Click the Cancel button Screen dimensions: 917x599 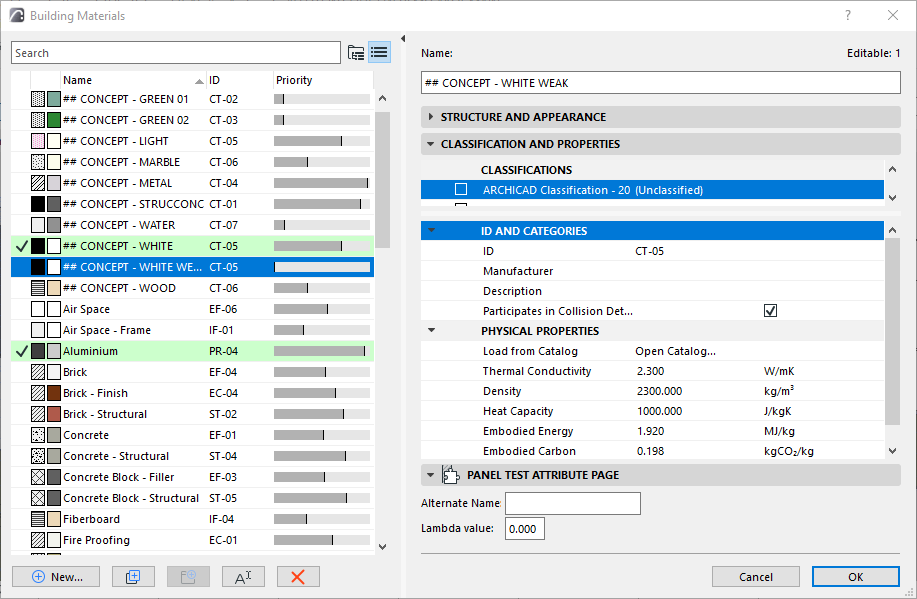[756, 577]
